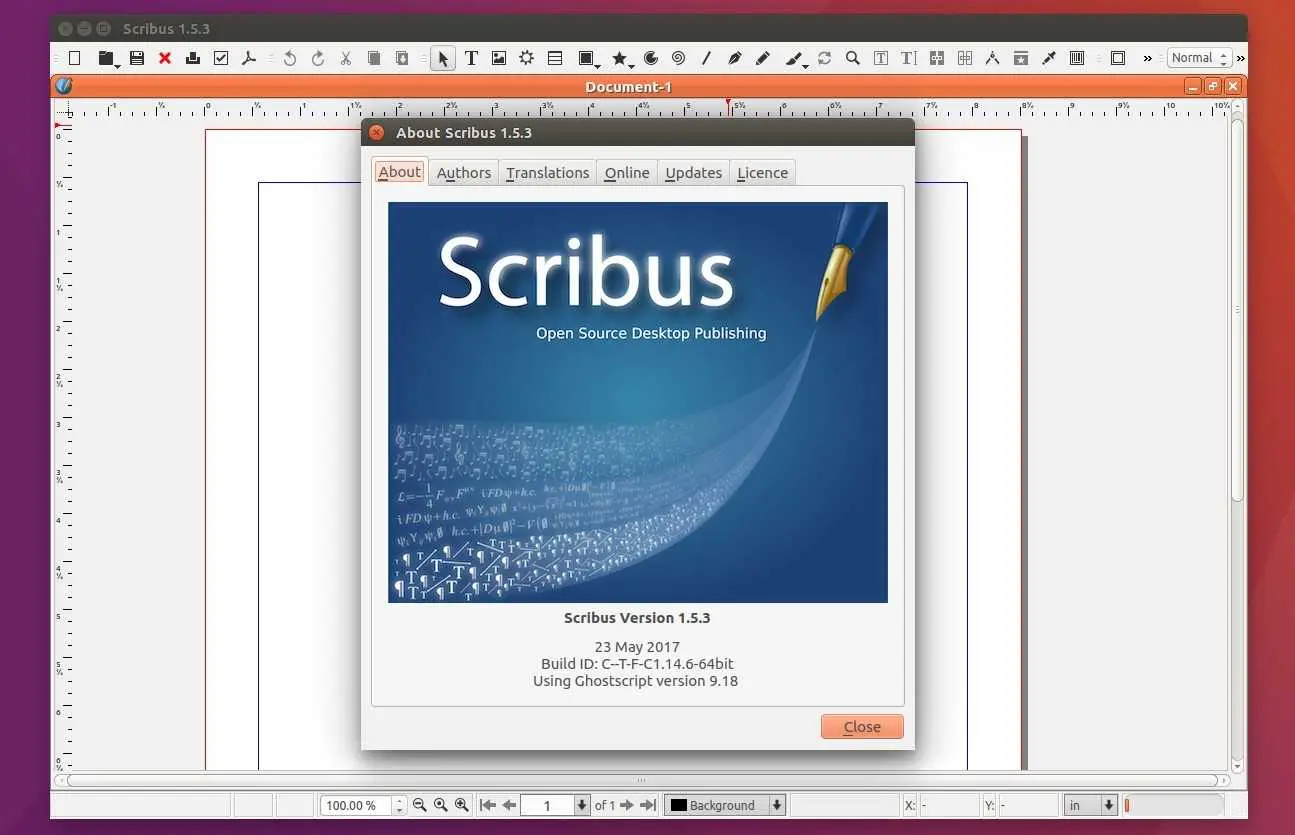Export as PDF using the Acrobat icon
The width and height of the screenshot is (1295, 835).
tap(249, 59)
